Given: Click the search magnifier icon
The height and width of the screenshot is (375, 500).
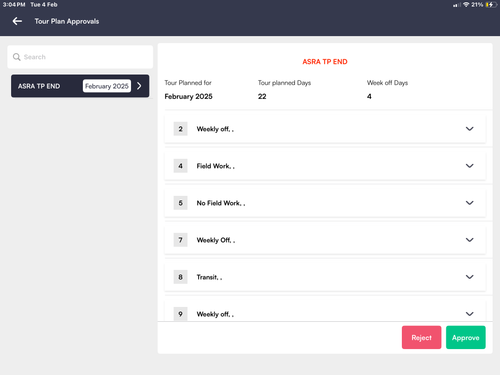Looking at the screenshot, I should (16, 57).
